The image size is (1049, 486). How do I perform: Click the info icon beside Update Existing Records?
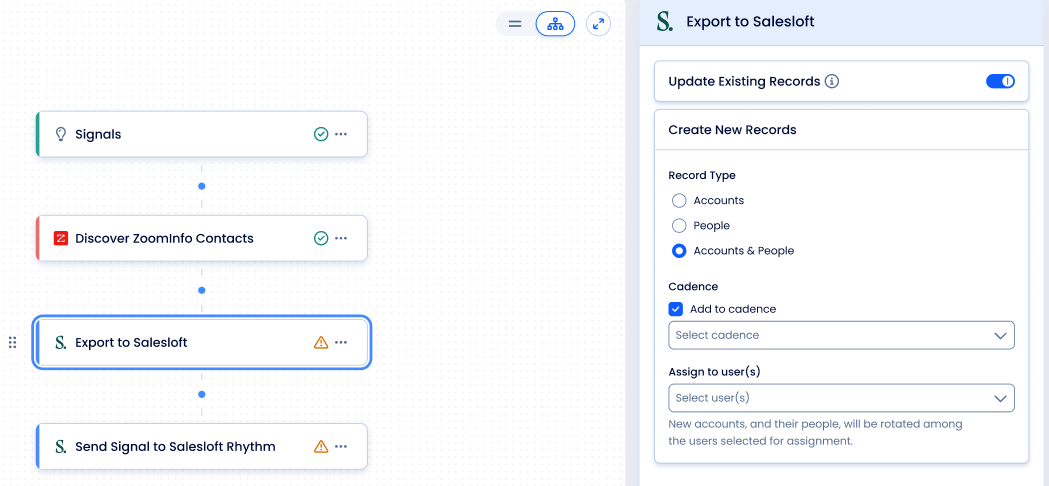[x=832, y=82]
